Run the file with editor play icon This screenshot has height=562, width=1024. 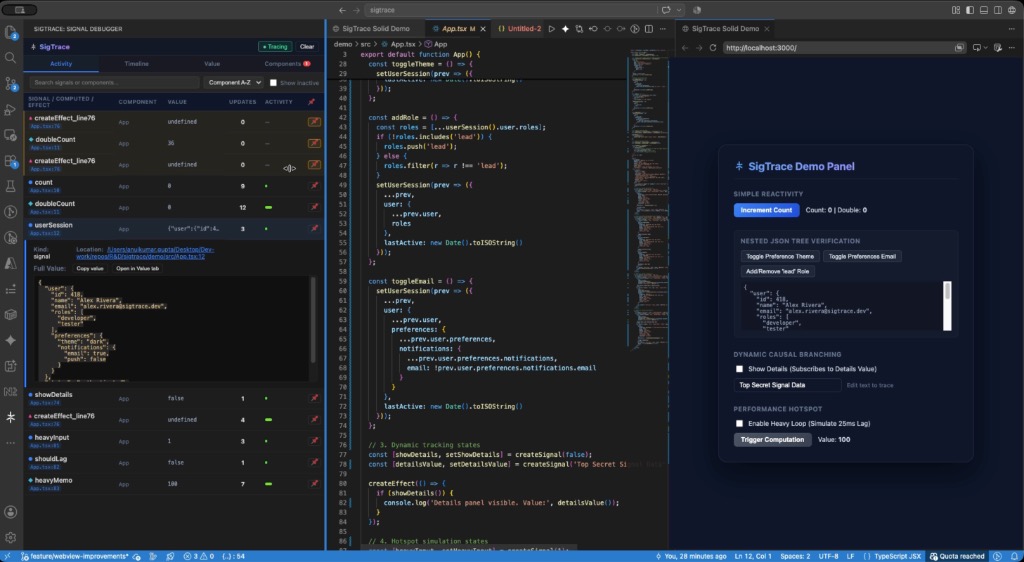click(x=552, y=29)
